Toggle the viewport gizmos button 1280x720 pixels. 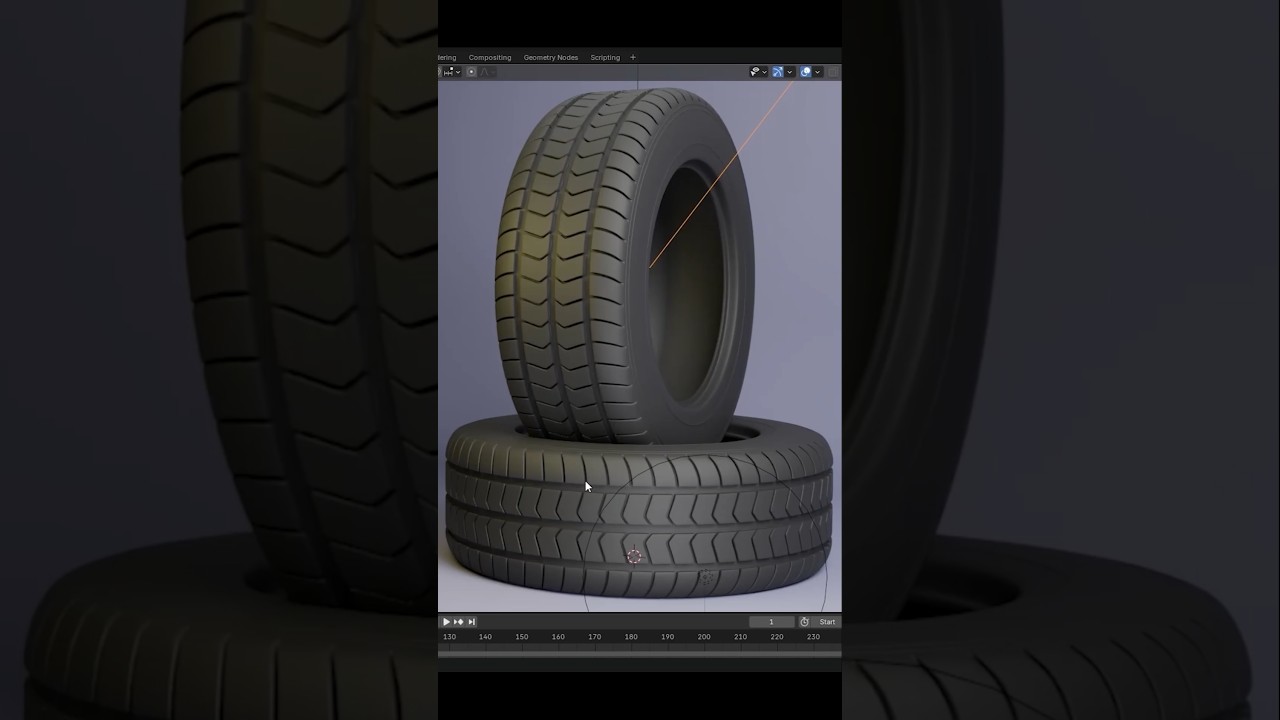(x=778, y=71)
